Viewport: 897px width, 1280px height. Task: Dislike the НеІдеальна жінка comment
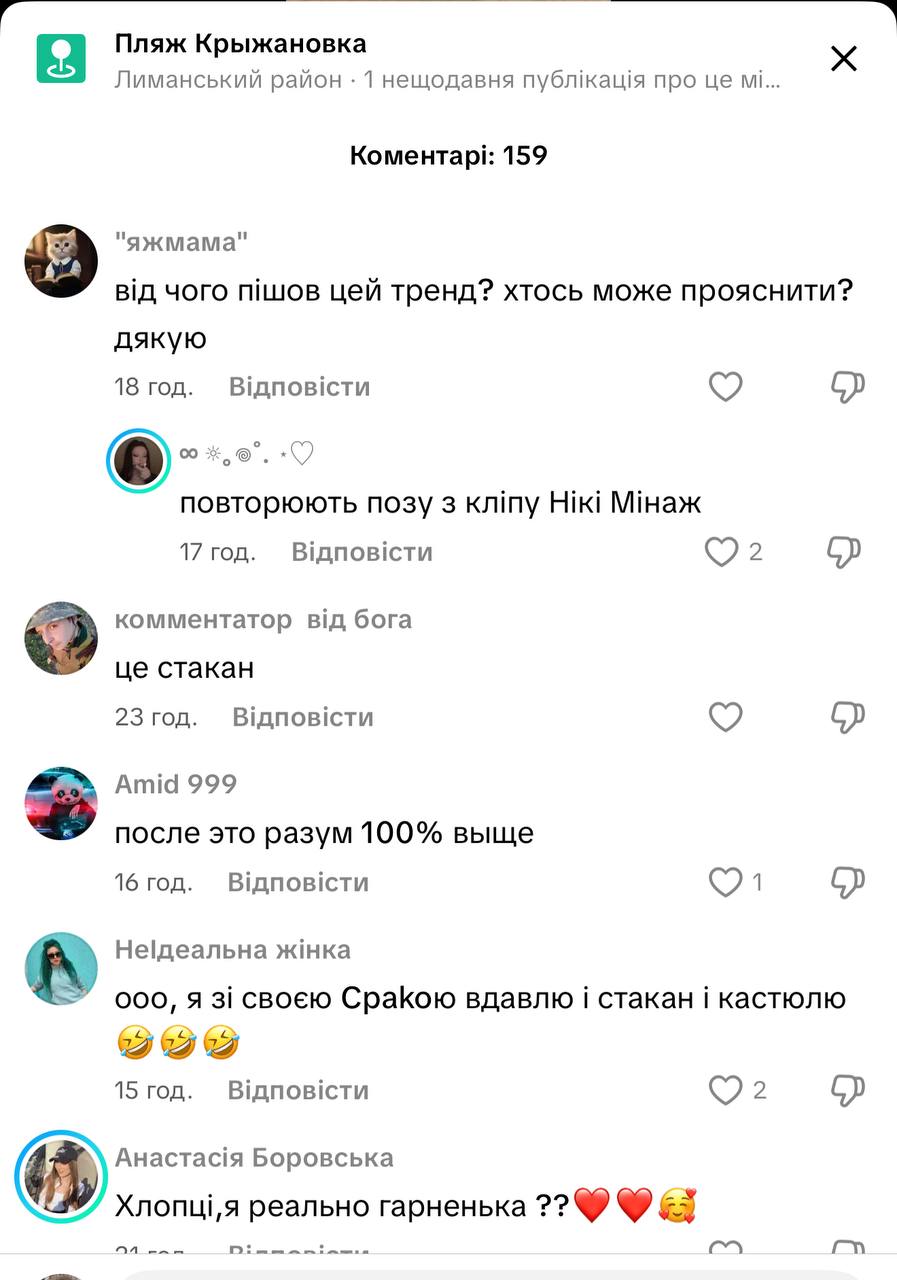pos(849,1090)
